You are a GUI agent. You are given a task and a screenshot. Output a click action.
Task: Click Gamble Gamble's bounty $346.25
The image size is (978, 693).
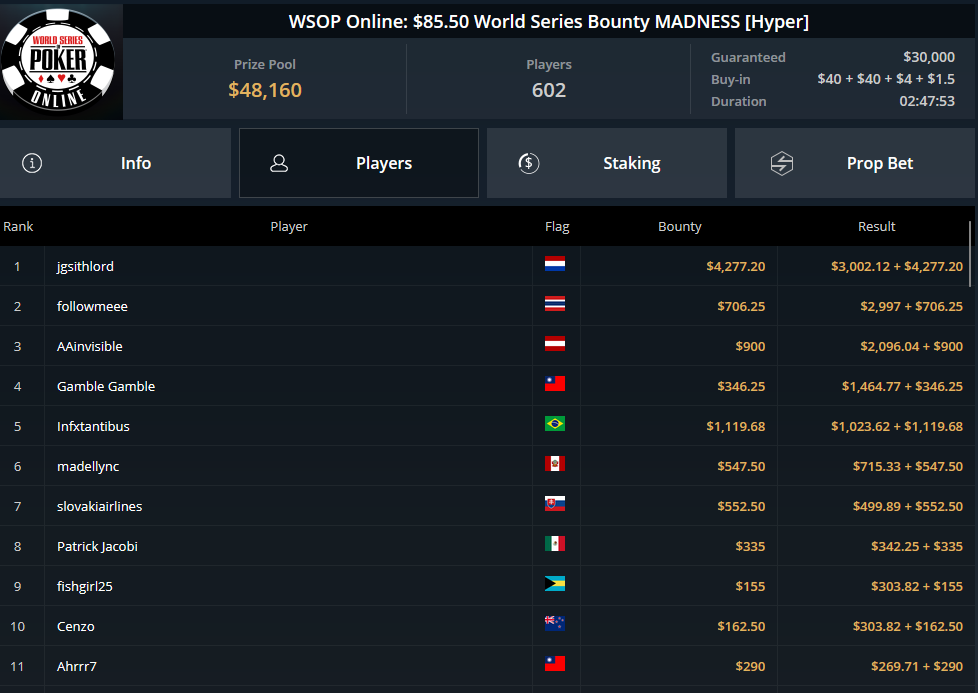click(741, 386)
